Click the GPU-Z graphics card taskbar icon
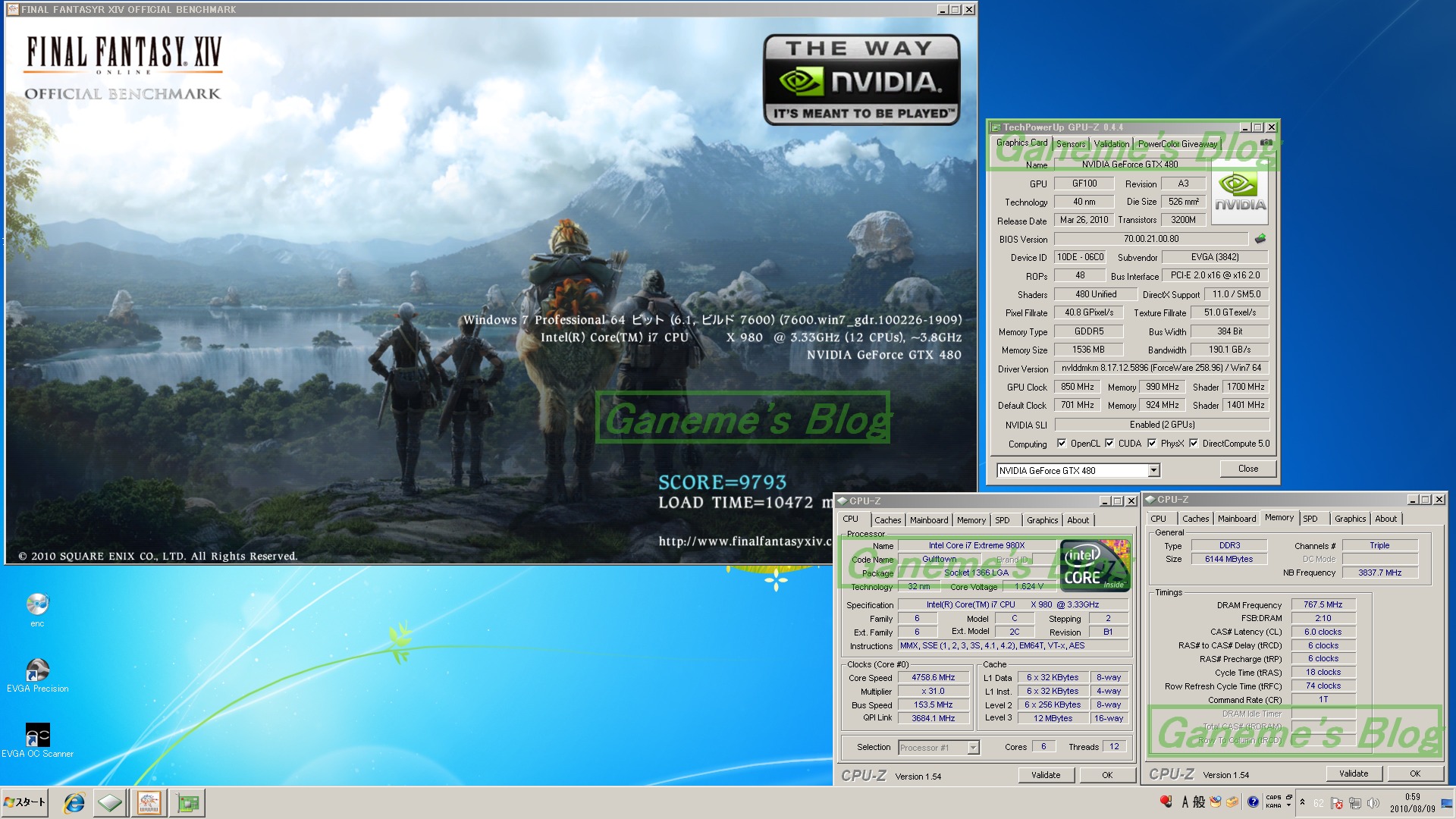This screenshot has height=819, width=1456. [187, 802]
